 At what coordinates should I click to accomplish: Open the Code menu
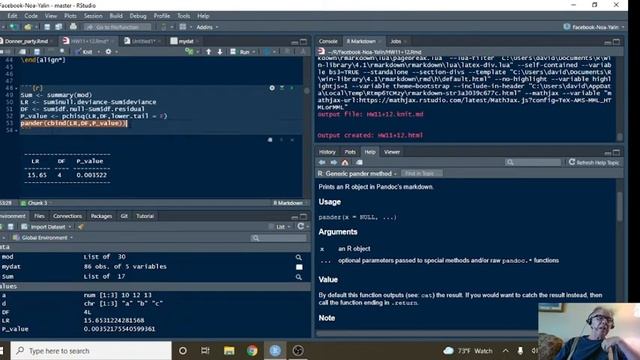(x=31, y=16)
